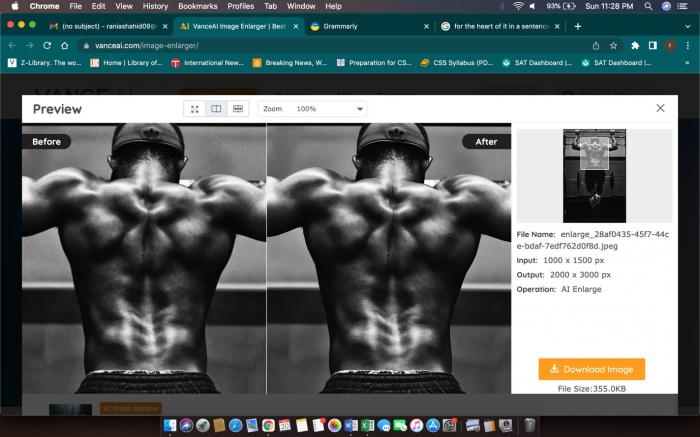Click the After label on right image
The height and width of the screenshot is (437, 700).
point(486,142)
